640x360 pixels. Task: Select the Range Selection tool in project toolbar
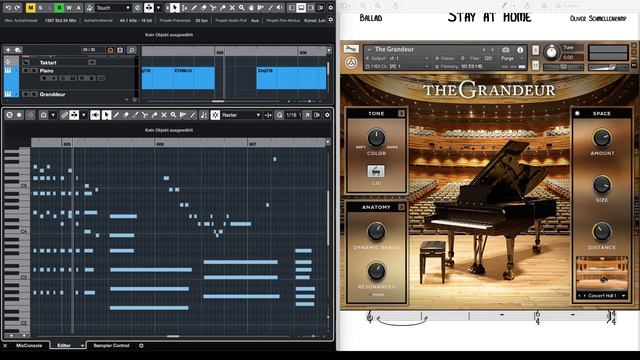(184, 8)
